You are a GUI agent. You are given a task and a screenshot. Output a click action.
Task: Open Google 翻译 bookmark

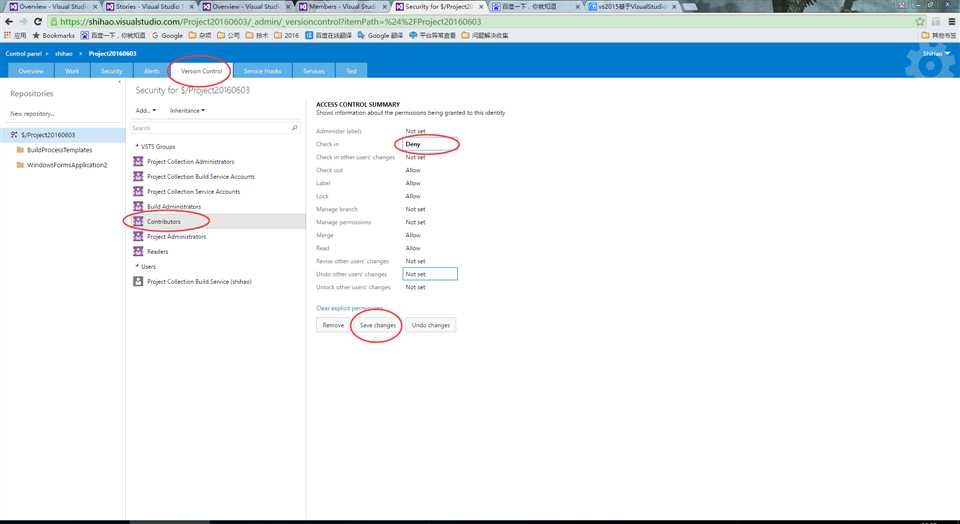pyautogui.click(x=380, y=36)
